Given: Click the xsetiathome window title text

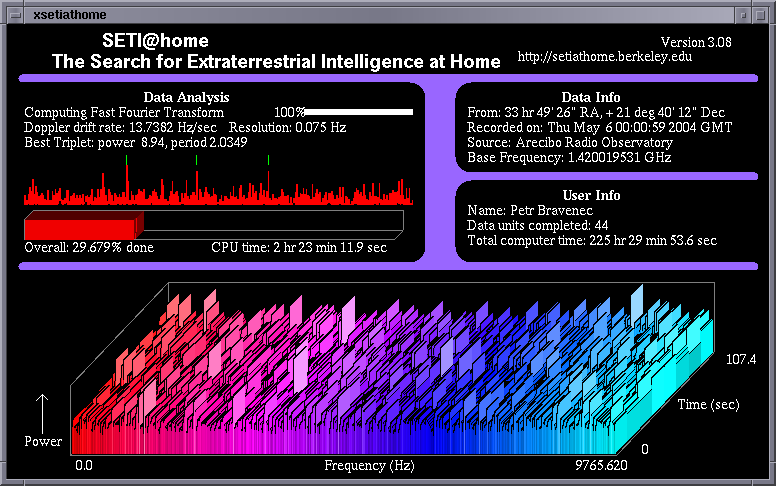Looking at the screenshot, I should pyautogui.click(x=70, y=15).
